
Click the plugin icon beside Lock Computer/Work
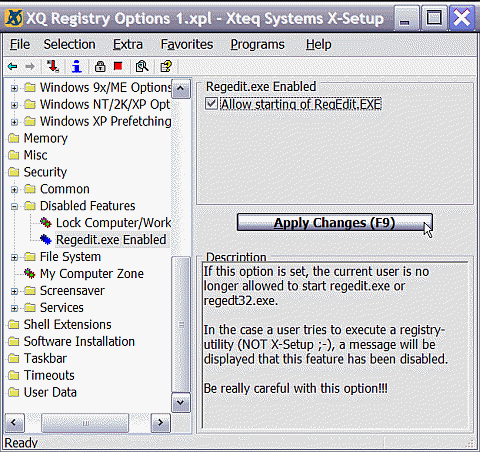[46, 222]
